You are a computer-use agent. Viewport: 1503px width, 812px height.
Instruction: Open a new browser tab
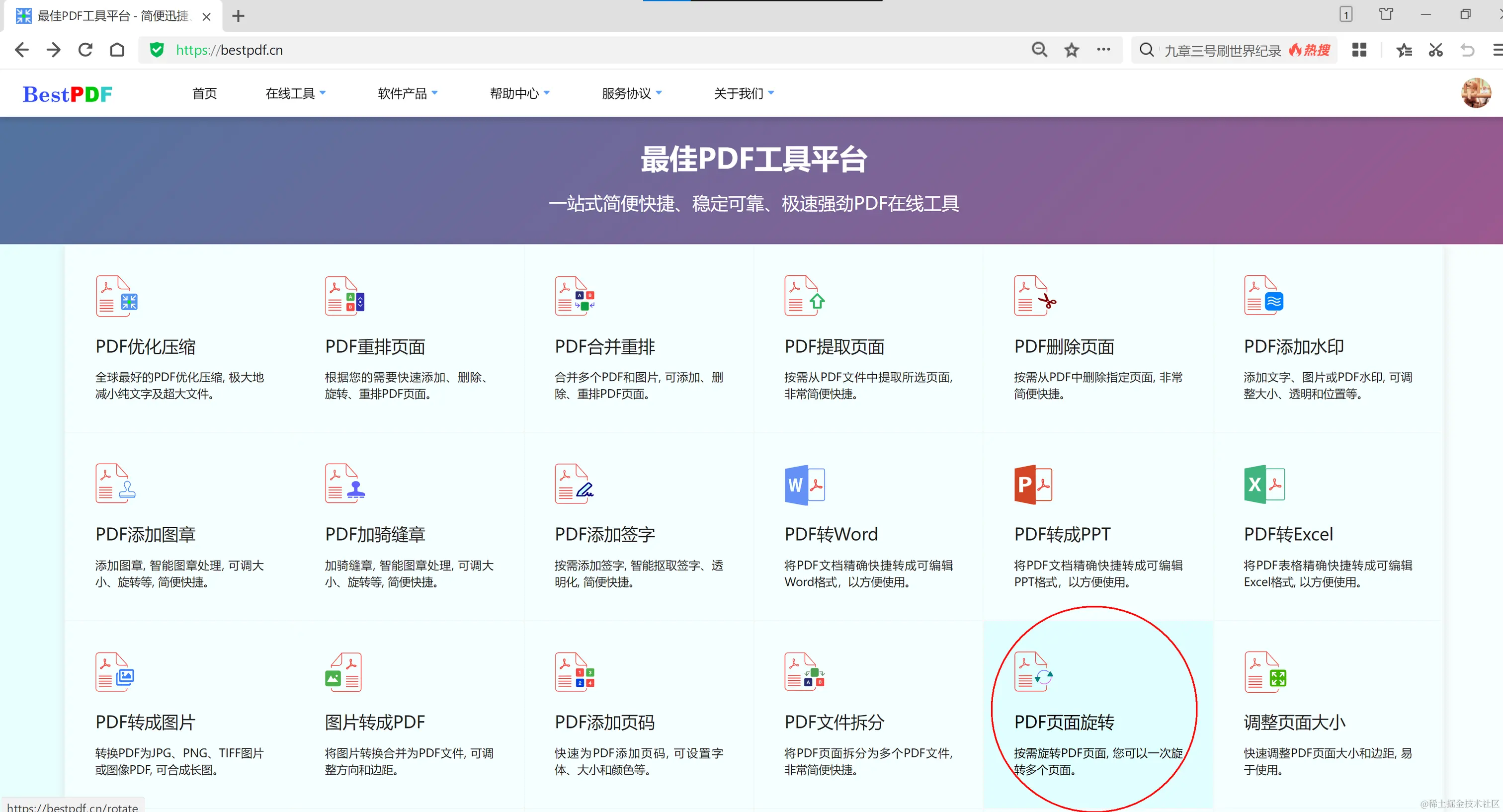238,16
